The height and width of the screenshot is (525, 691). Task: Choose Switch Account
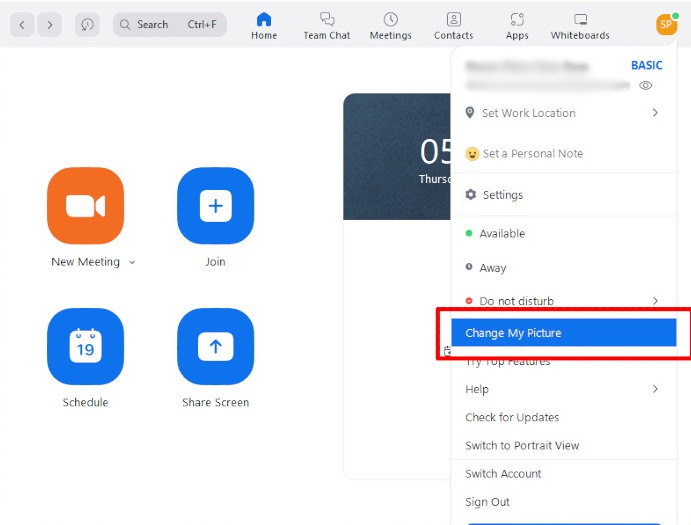pos(564,473)
